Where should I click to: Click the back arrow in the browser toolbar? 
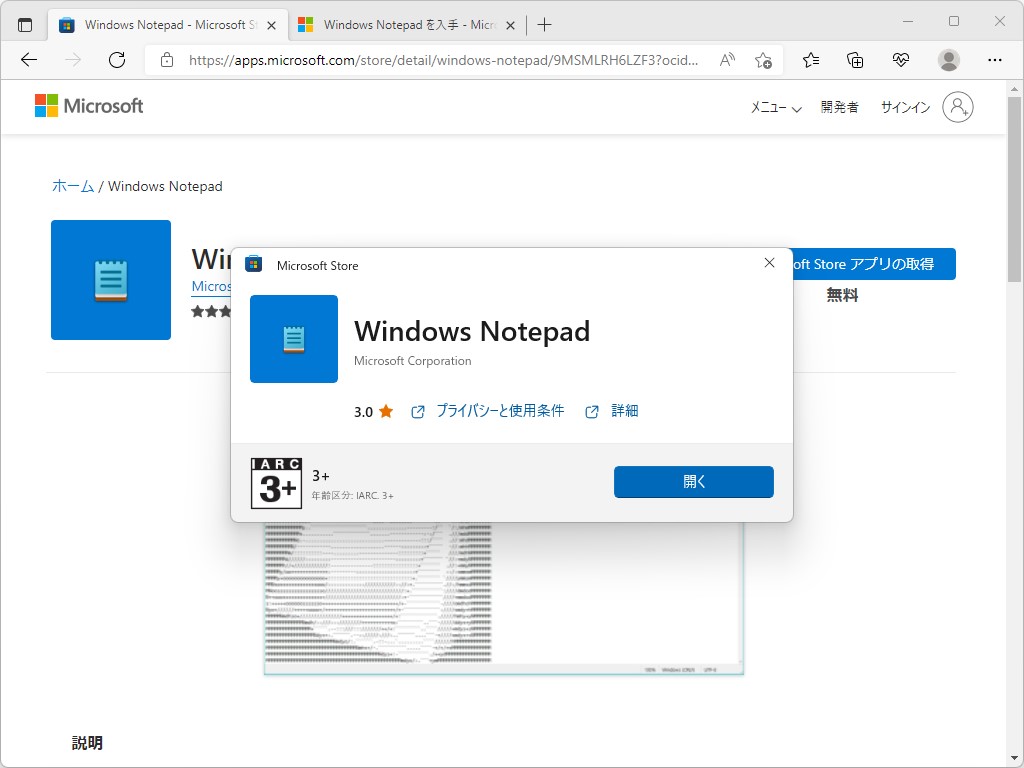click(28, 60)
